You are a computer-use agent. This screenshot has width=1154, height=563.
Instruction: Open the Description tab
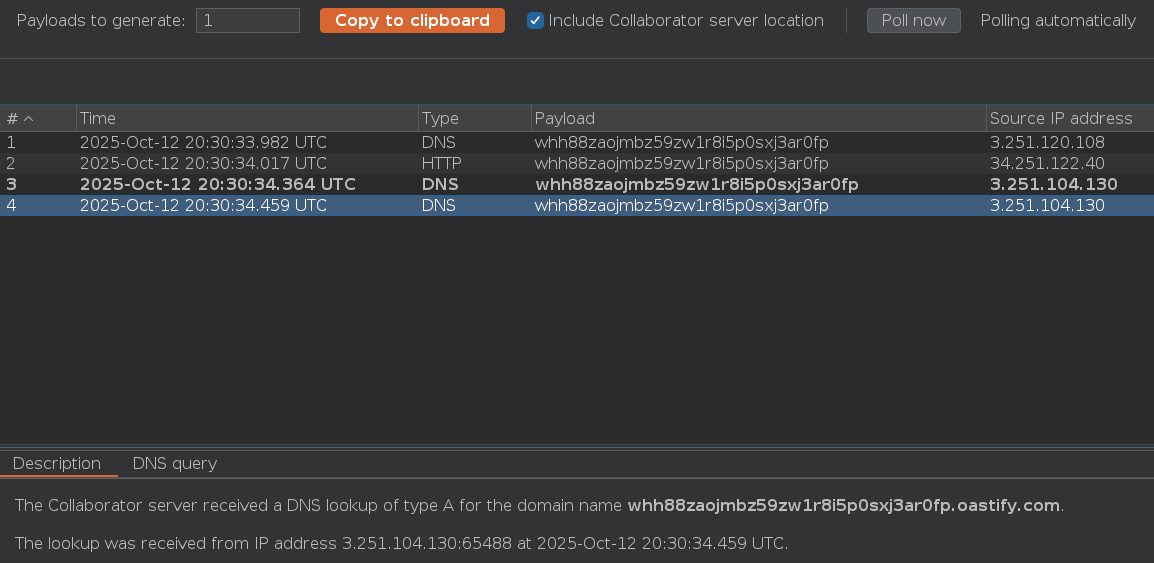point(57,464)
